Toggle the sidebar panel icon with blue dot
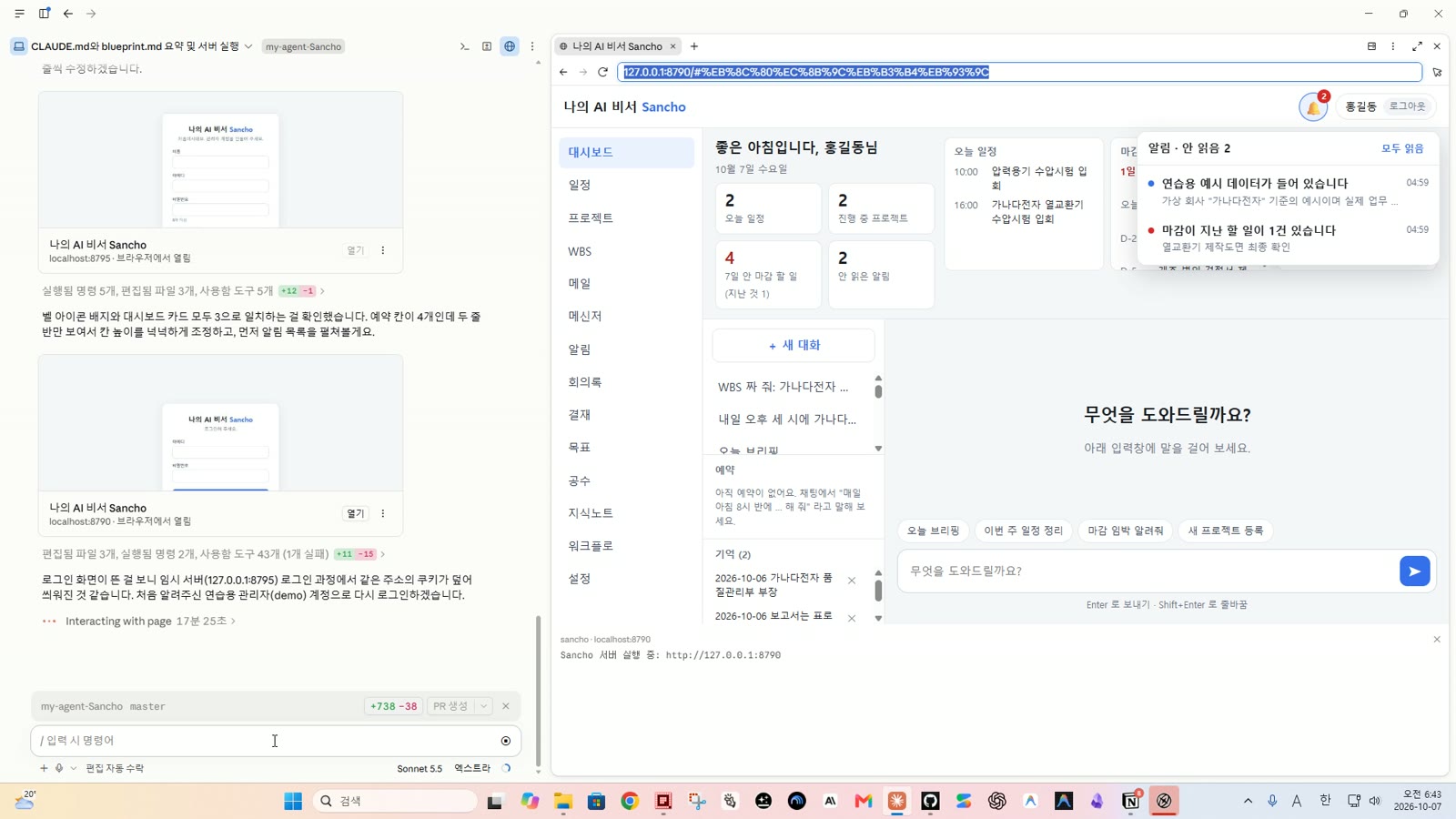The width and height of the screenshot is (1456, 819). [44, 14]
